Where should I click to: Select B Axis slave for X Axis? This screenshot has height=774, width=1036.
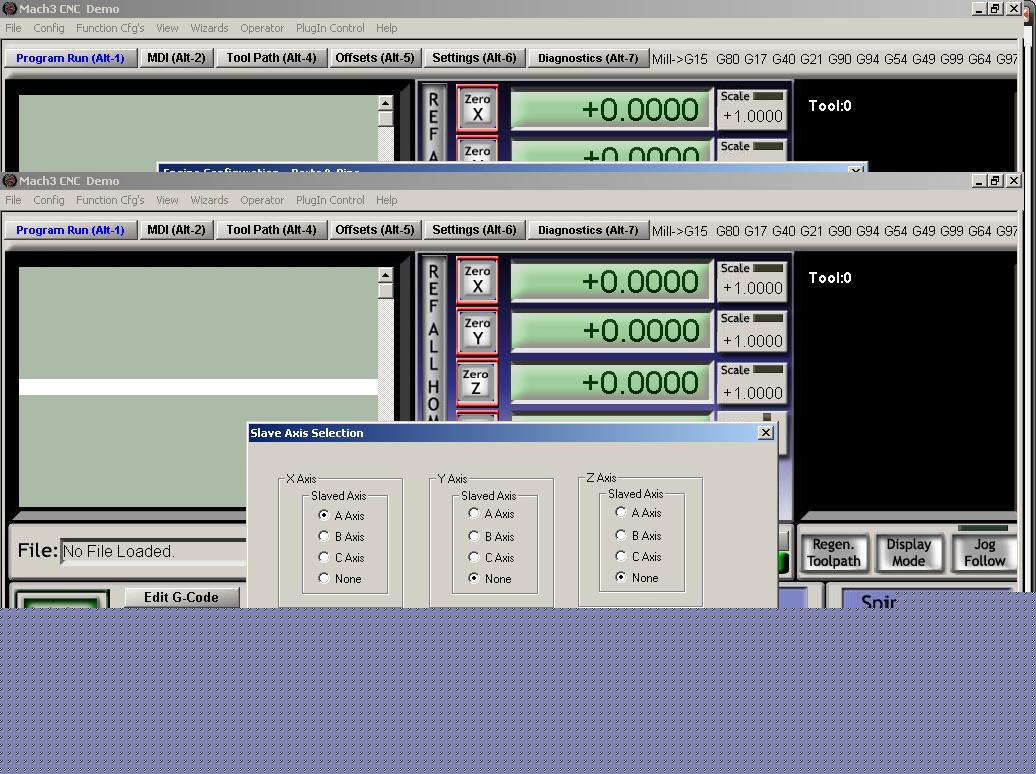324,536
